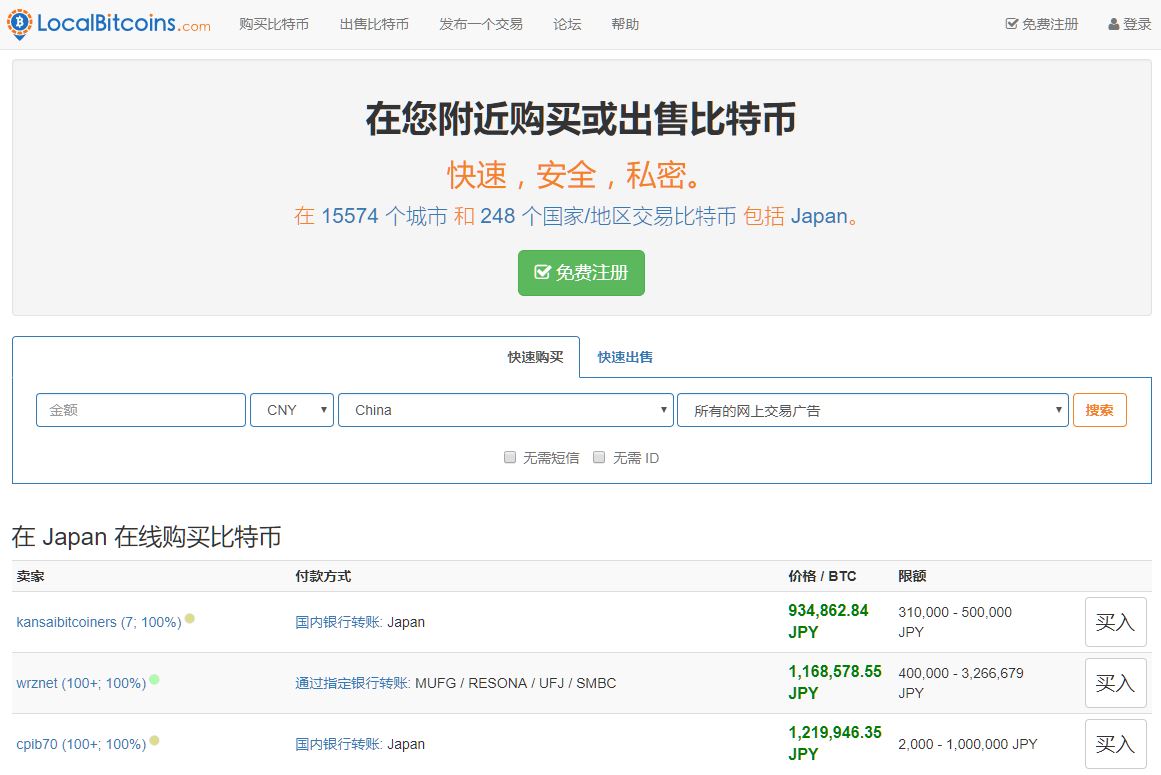Click 国内银行转账 link in kansaibitcoiners row
The height and width of the screenshot is (775, 1161).
coord(338,623)
